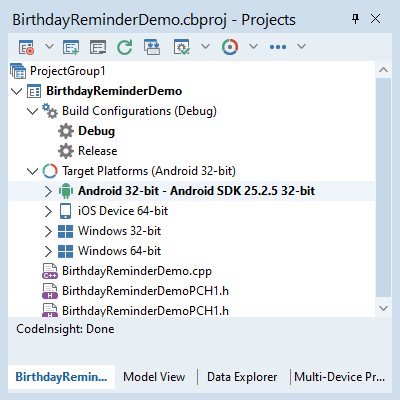
Task: Click the H icon of first BirthdayReminderDemoPCH1.h
Action: point(50,291)
